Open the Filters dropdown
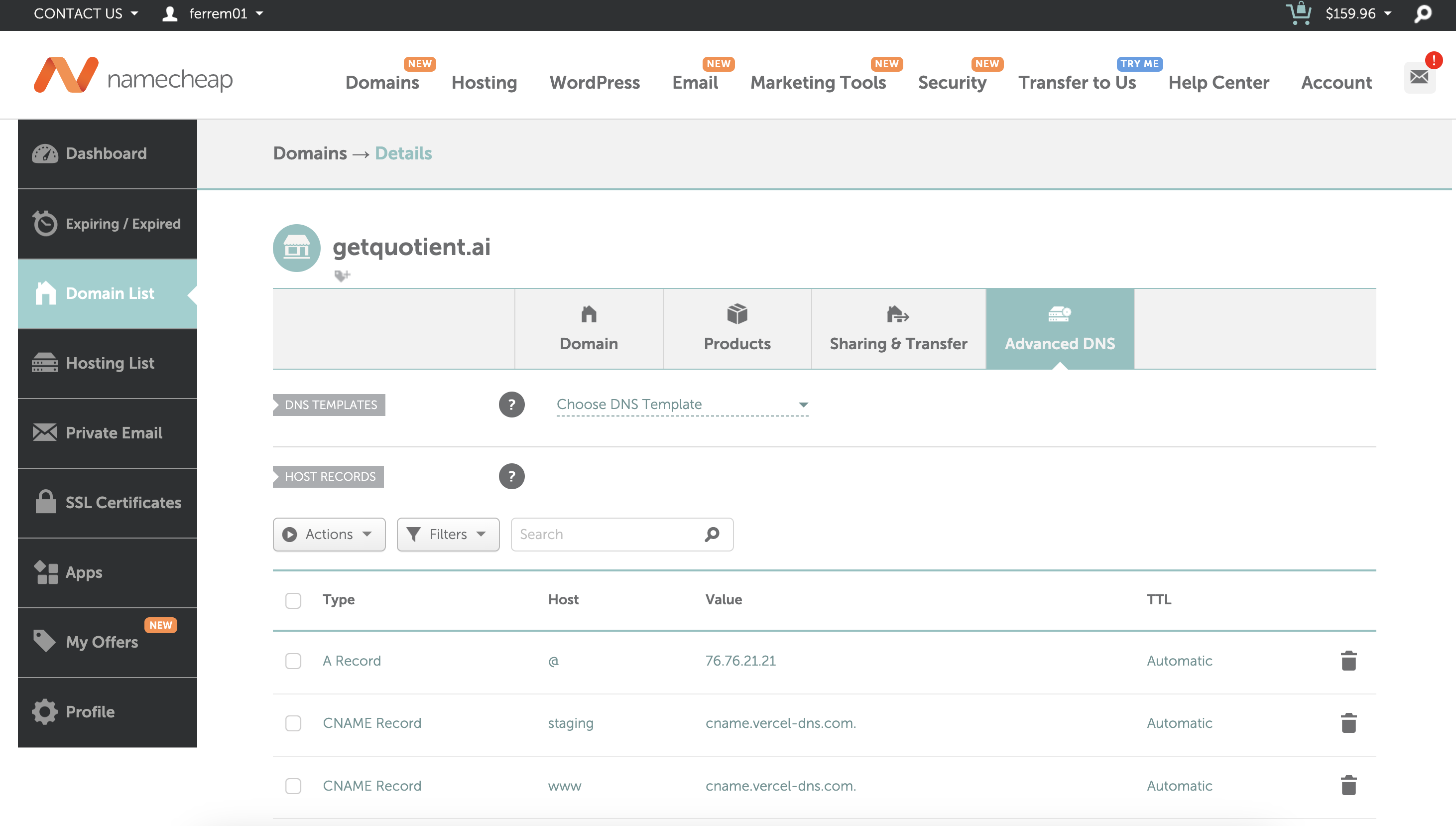This screenshot has width=1456, height=826. tap(448, 535)
